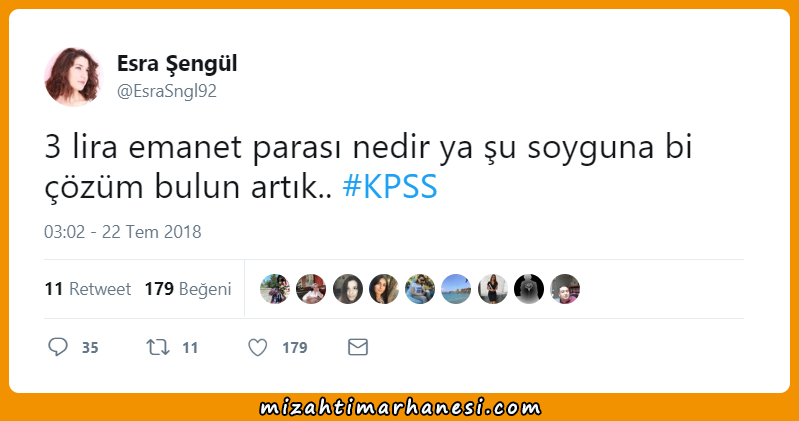Like the tweet with heart icon
This screenshot has width=799, height=421.
257,348
